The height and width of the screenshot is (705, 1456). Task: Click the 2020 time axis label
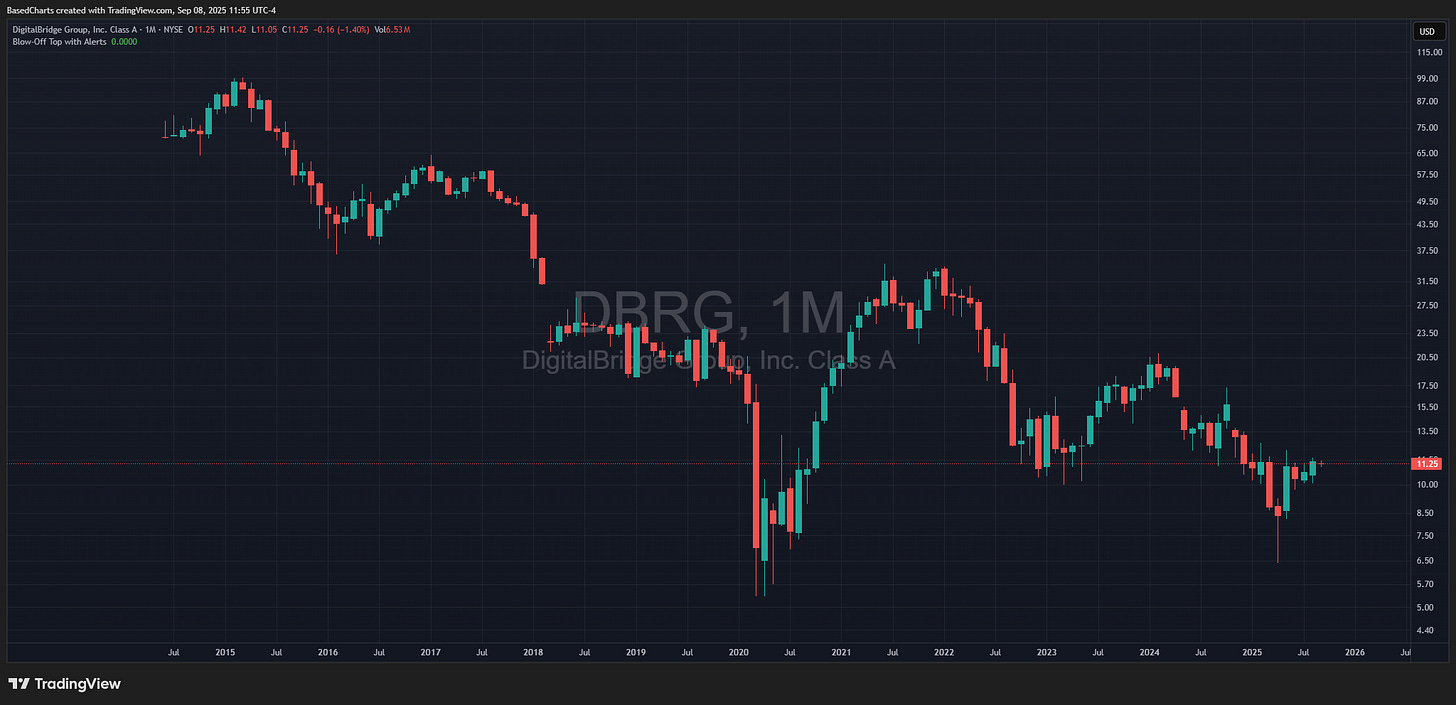(739, 652)
